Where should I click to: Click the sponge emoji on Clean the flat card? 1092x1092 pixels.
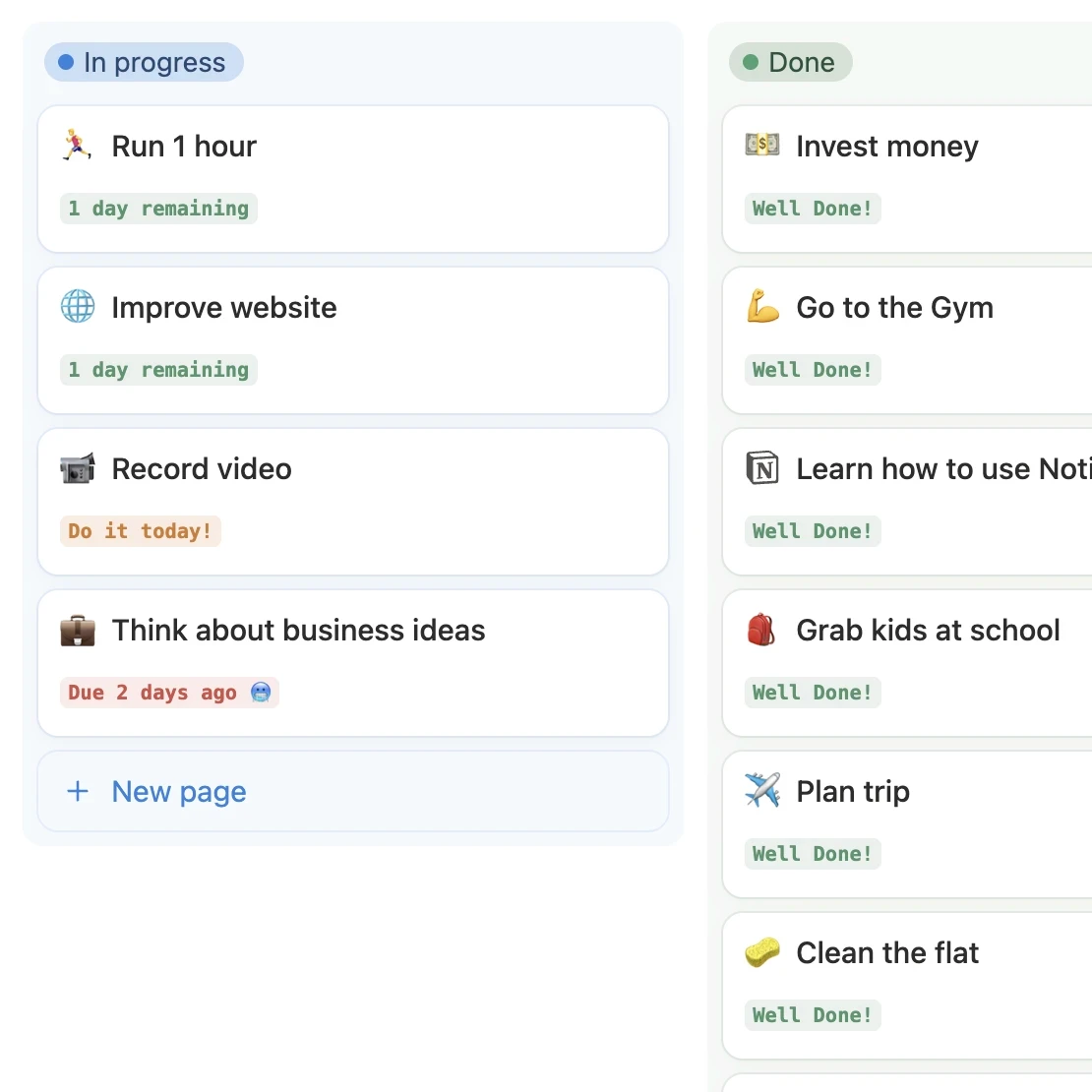pyautogui.click(x=761, y=952)
